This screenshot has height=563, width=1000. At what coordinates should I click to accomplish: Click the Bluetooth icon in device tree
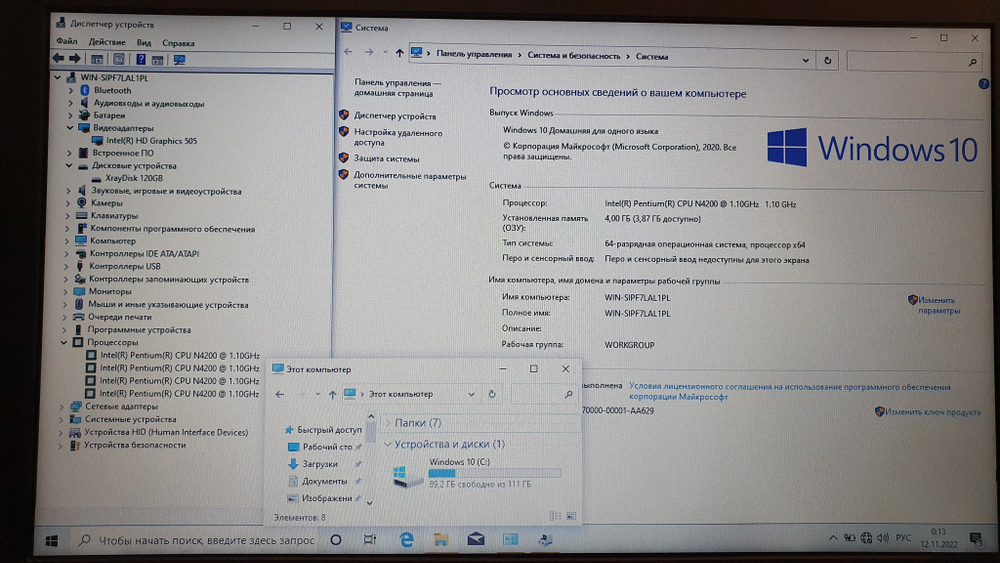pos(84,90)
